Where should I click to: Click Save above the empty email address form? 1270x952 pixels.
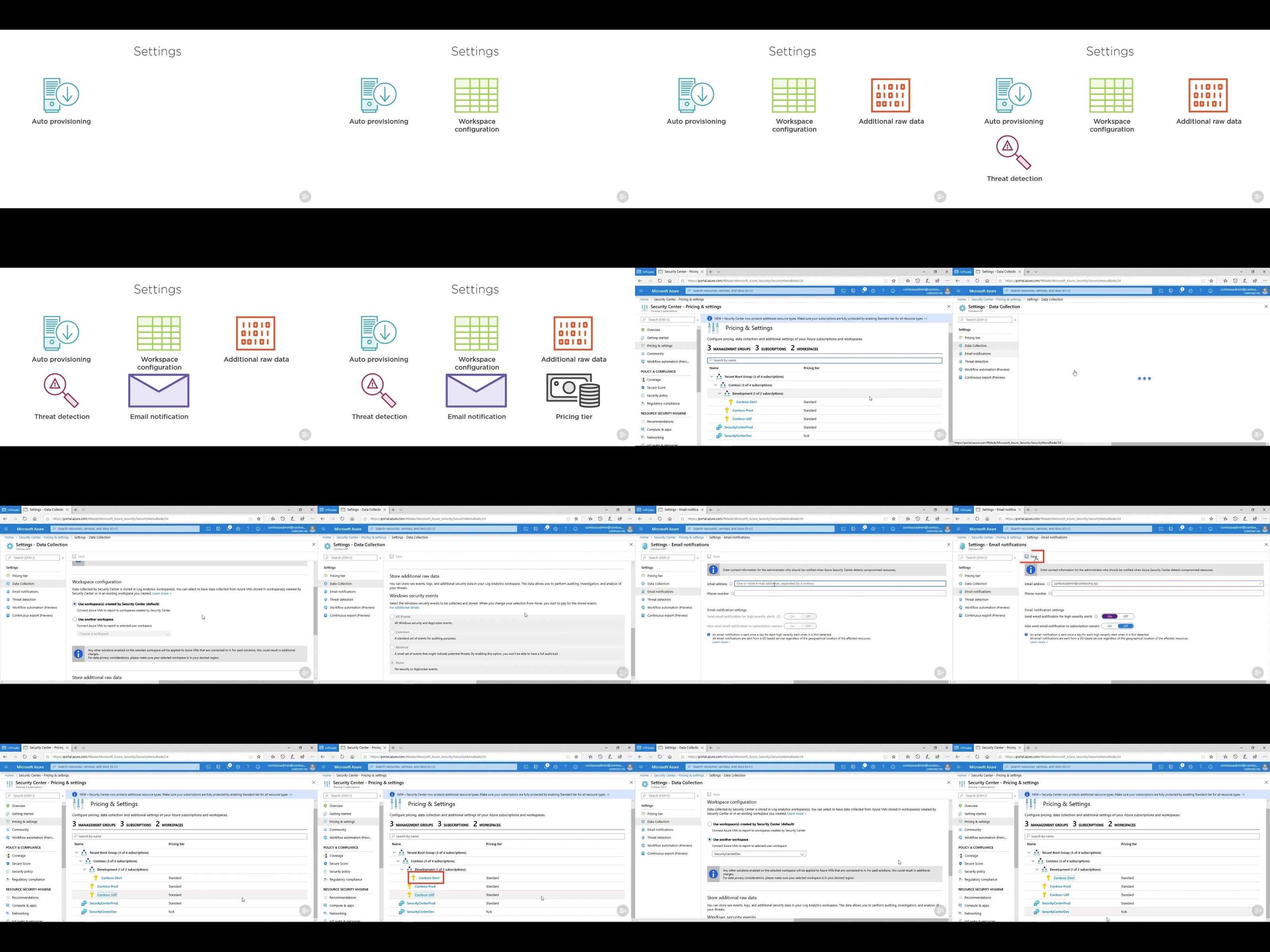[x=713, y=557]
